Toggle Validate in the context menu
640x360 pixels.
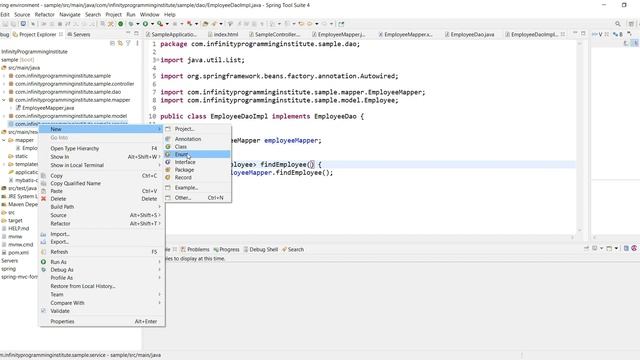click(x=101, y=311)
